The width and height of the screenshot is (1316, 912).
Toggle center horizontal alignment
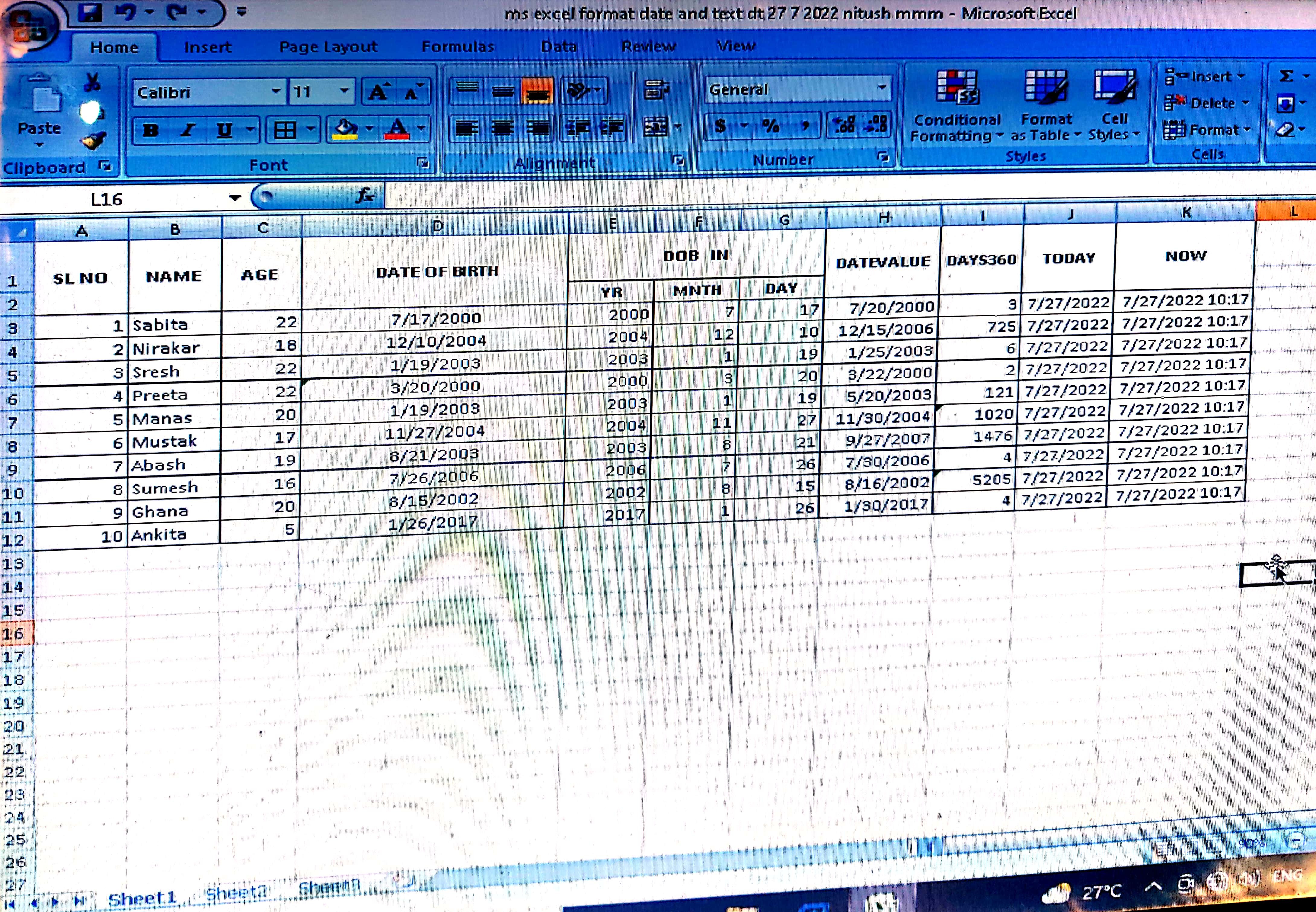point(502,128)
